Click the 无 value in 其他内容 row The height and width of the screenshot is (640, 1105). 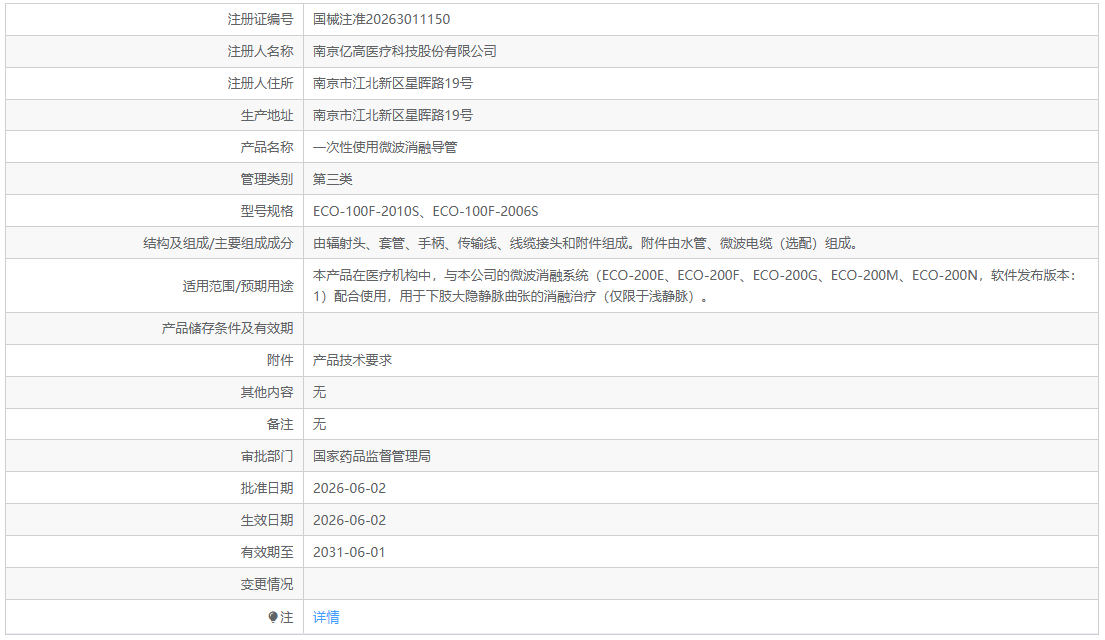(319, 392)
